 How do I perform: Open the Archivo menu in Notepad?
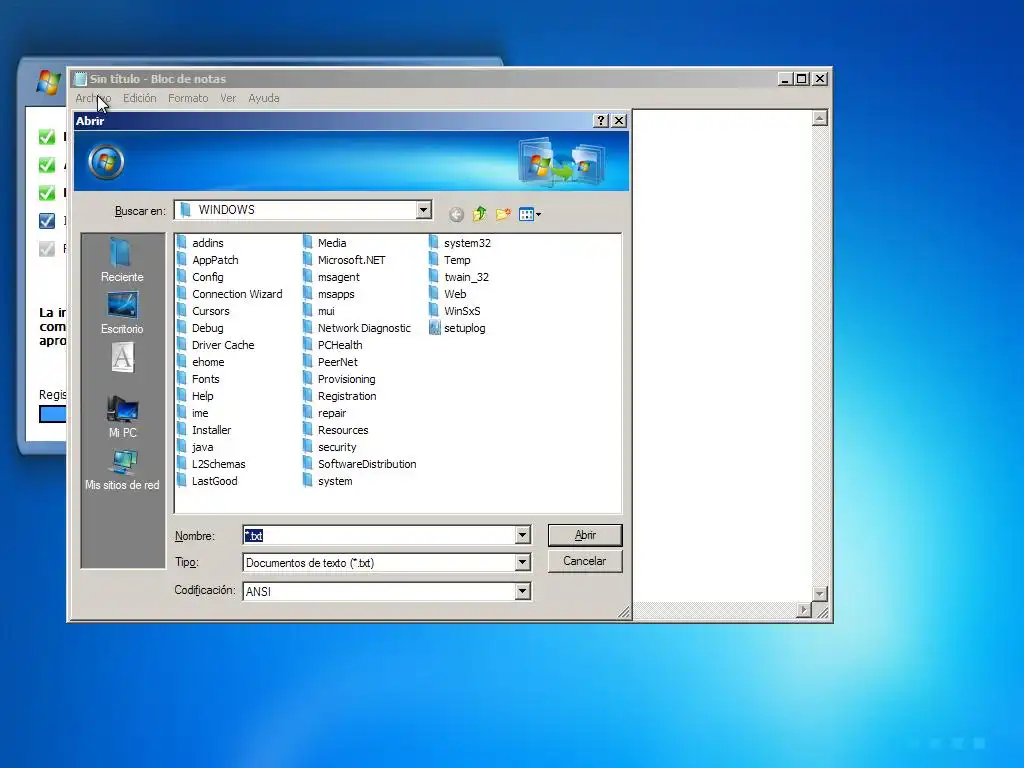pos(93,98)
